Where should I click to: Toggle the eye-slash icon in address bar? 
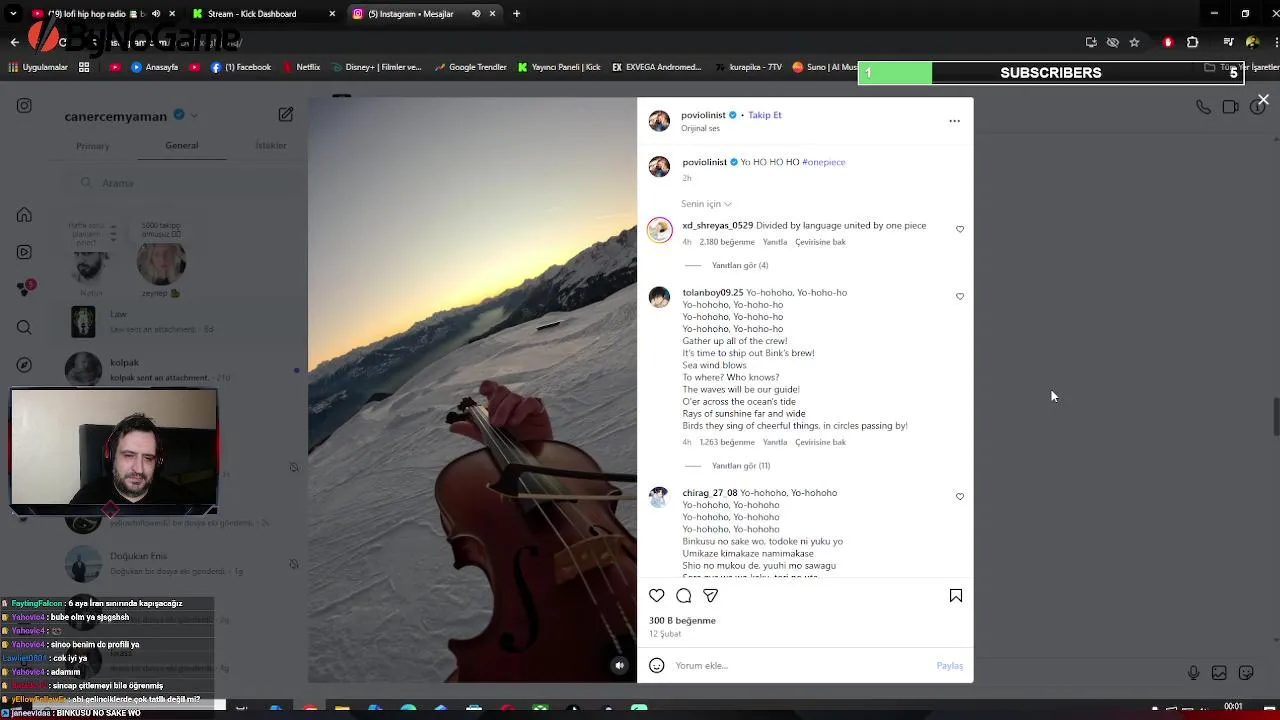[x=1112, y=42]
